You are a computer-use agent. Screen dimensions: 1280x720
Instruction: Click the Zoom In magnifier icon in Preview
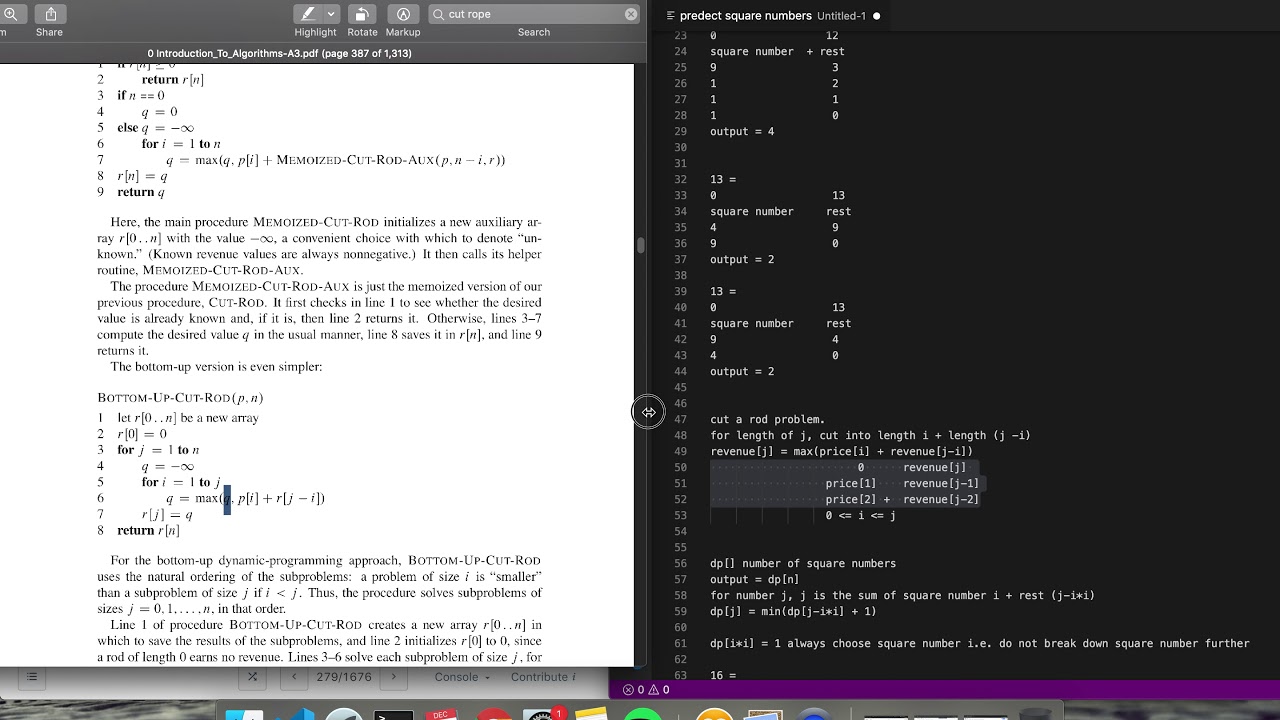9,14
